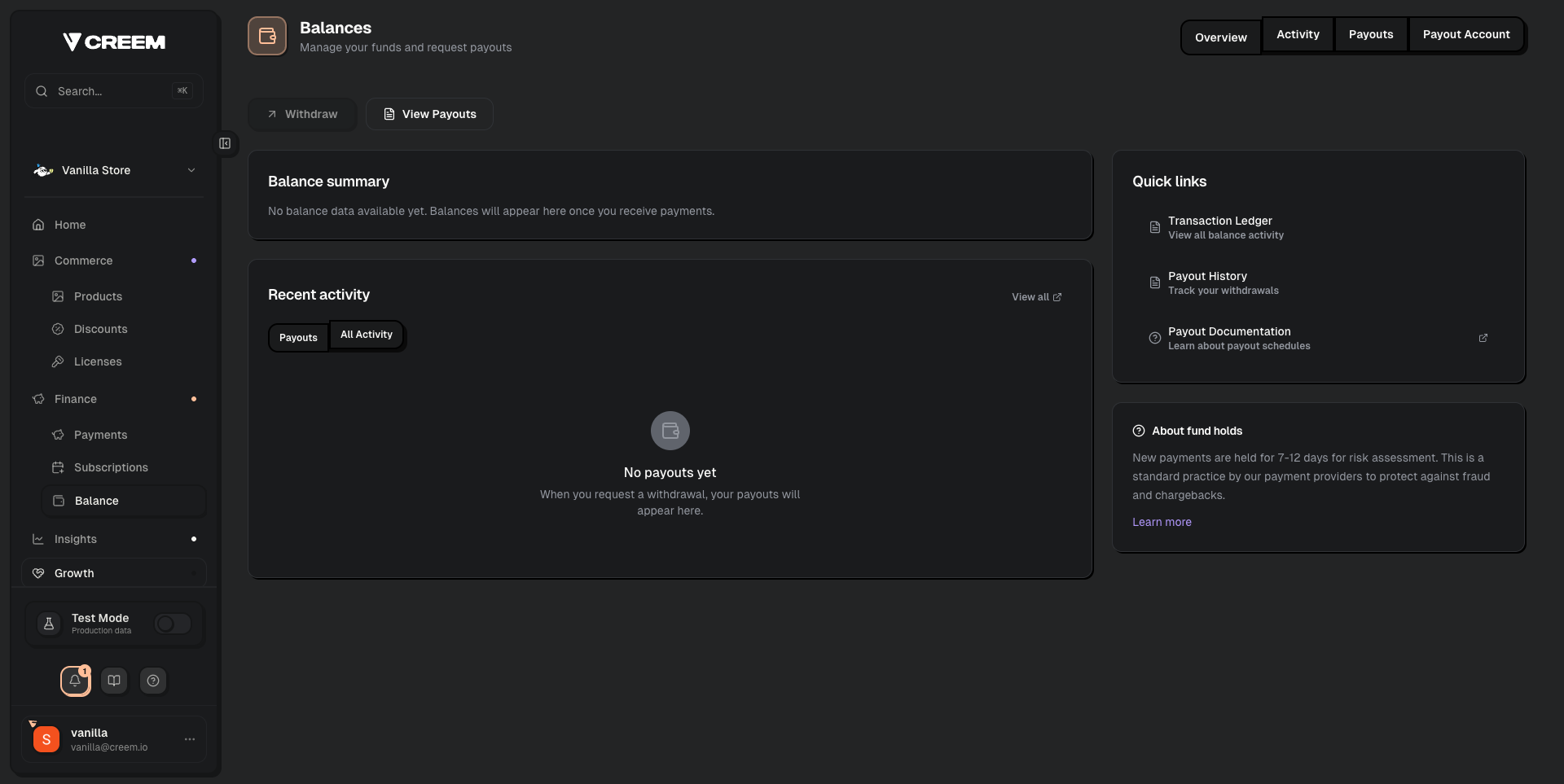Click the Vanilla Store avatar icon
Screen dimensions: 1564x784
pyautogui.click(x=43, y=170)
